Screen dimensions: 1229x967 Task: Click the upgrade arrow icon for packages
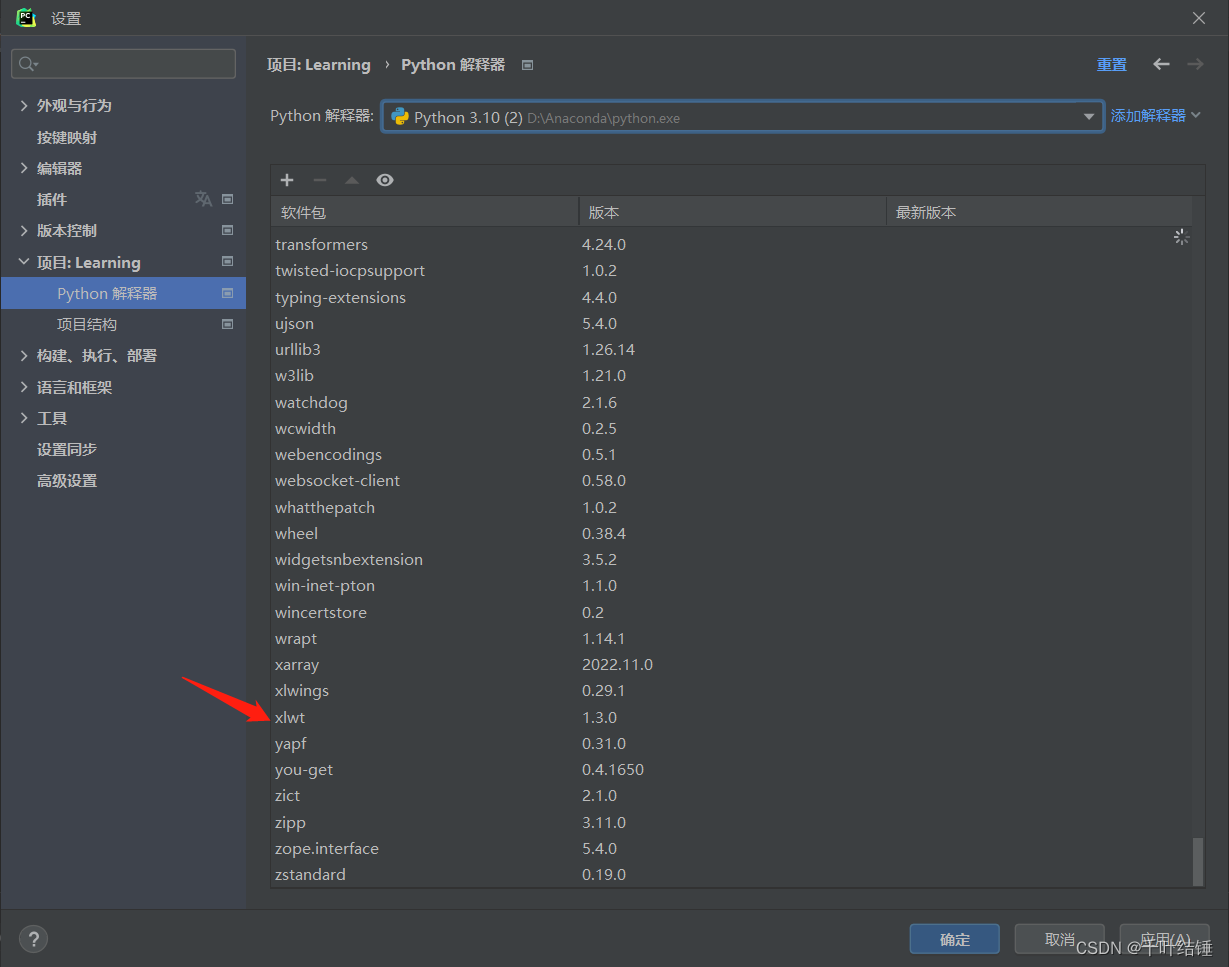(351, 180)
